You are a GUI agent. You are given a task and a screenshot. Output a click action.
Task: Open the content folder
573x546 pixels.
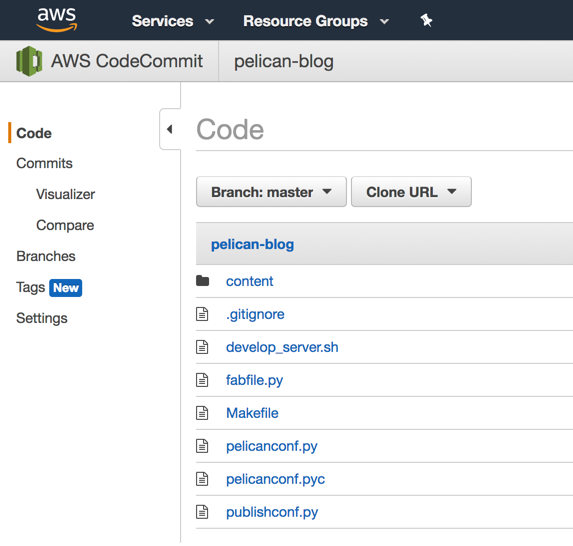coord(249,281)
